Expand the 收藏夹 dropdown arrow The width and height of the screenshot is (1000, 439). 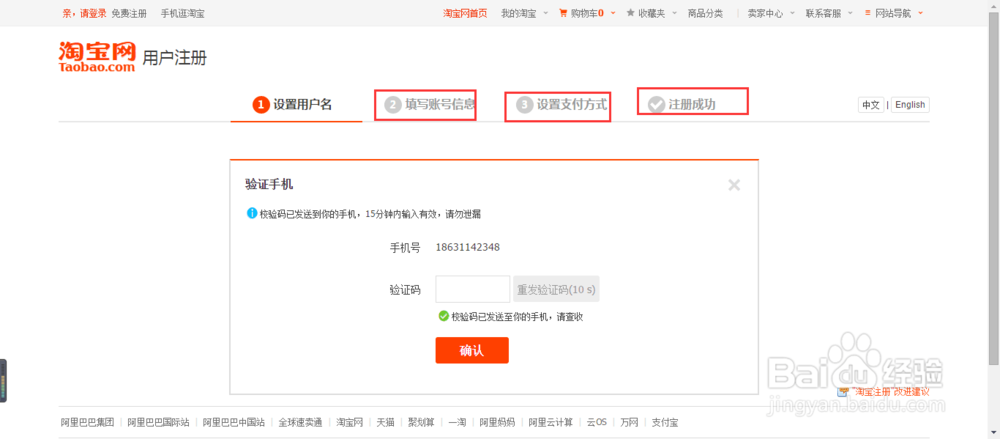[x=677, y=13]
